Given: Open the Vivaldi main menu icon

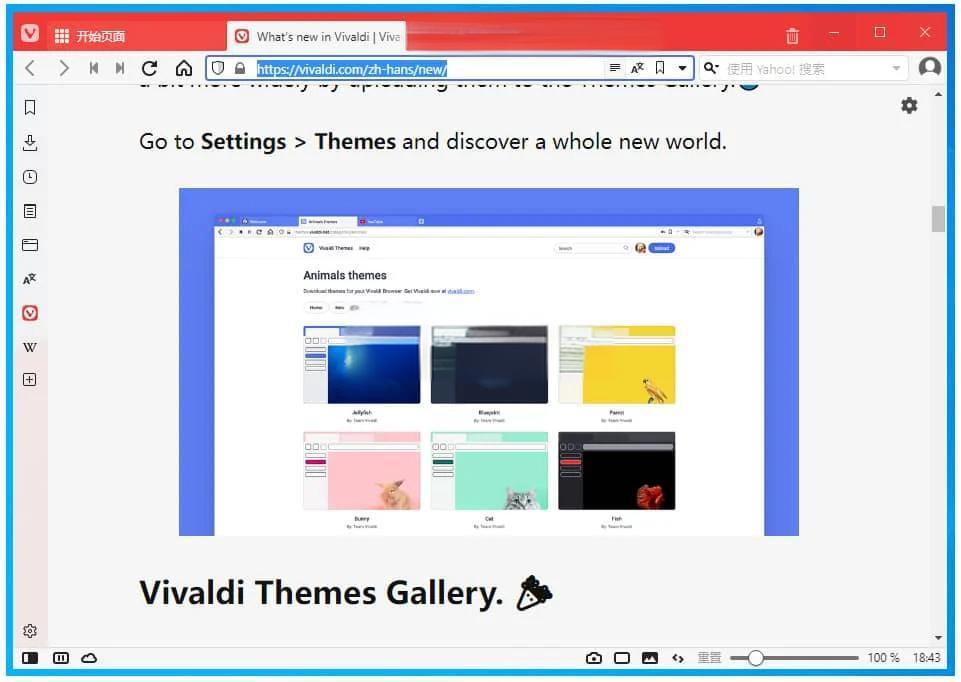Looking at the screenshot, I should click(x=29, y=33).
